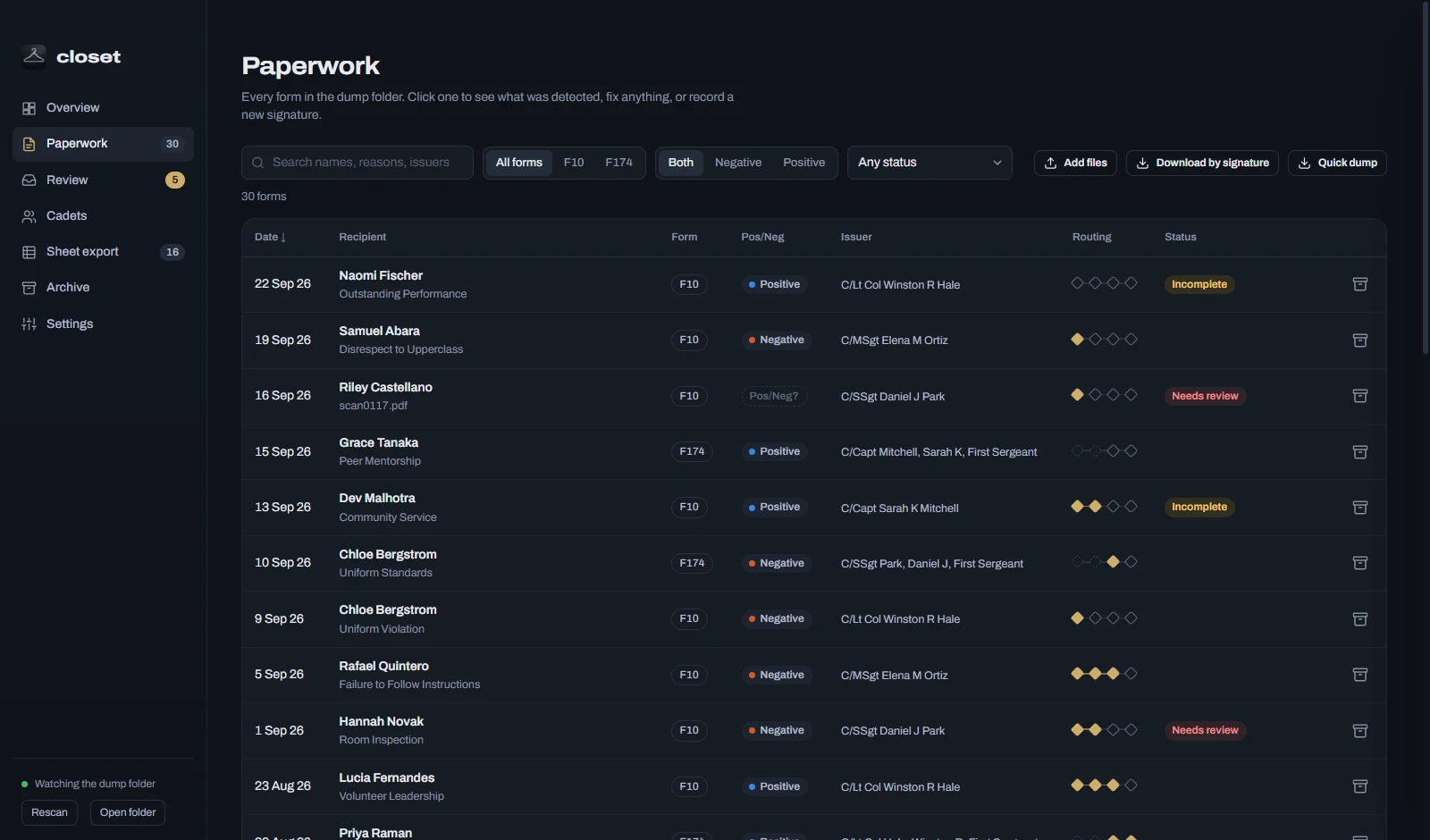
Task: Rescan the dump folder
Action: tap(49, 812)
